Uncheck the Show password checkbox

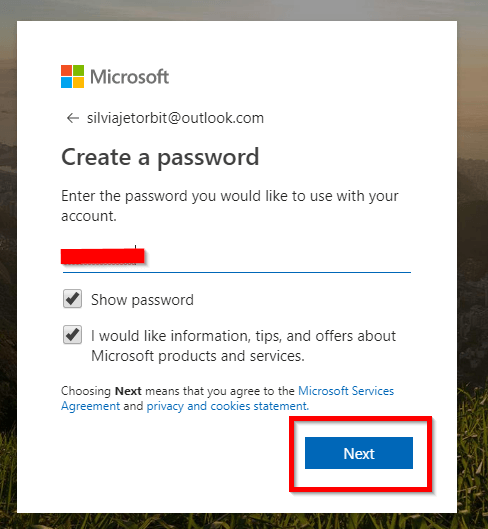(72, 299)
